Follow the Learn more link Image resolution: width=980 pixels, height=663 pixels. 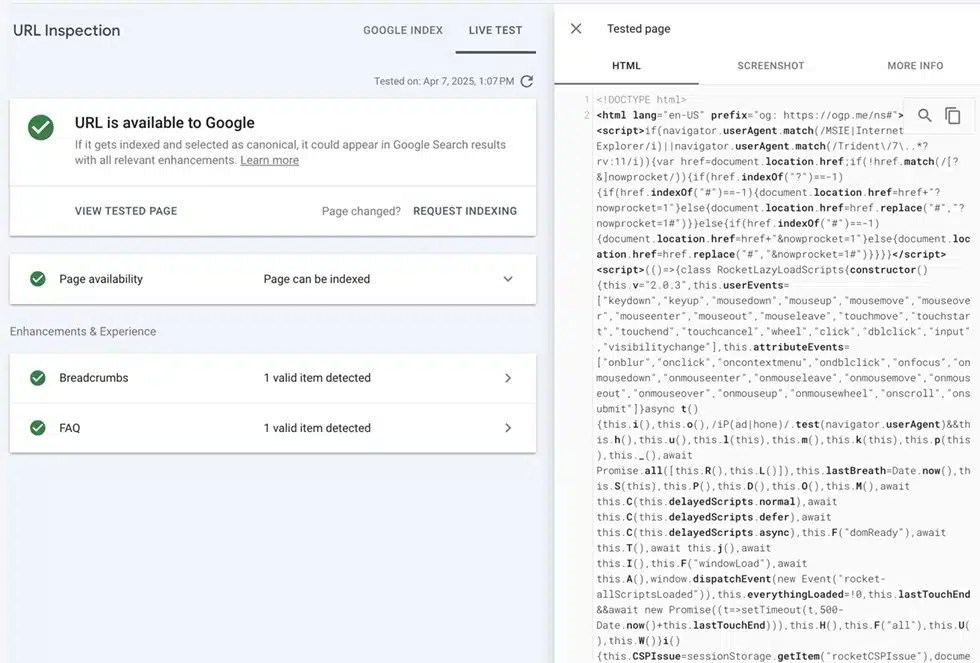tap(269, 160)
